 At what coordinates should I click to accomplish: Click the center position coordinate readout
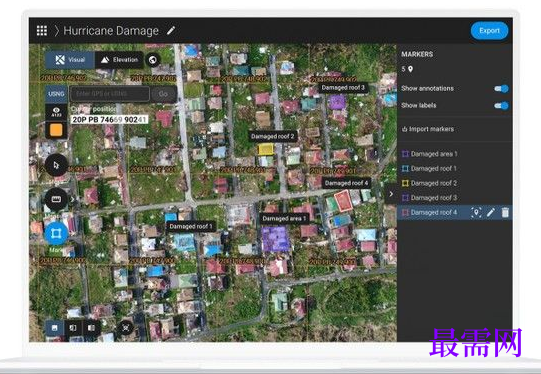tap(109, 120)
